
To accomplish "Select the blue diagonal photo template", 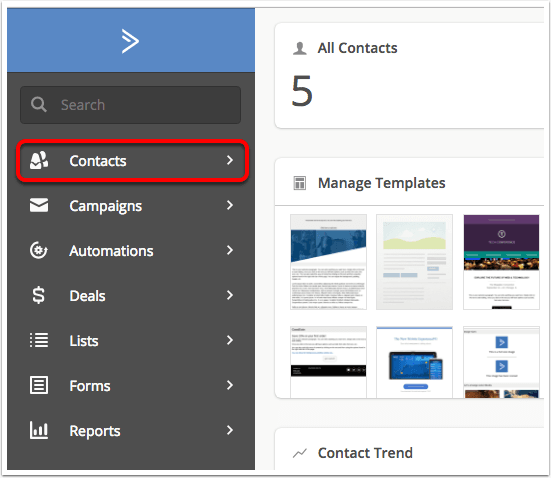I will pyautogui.click(x=328, y=262).
